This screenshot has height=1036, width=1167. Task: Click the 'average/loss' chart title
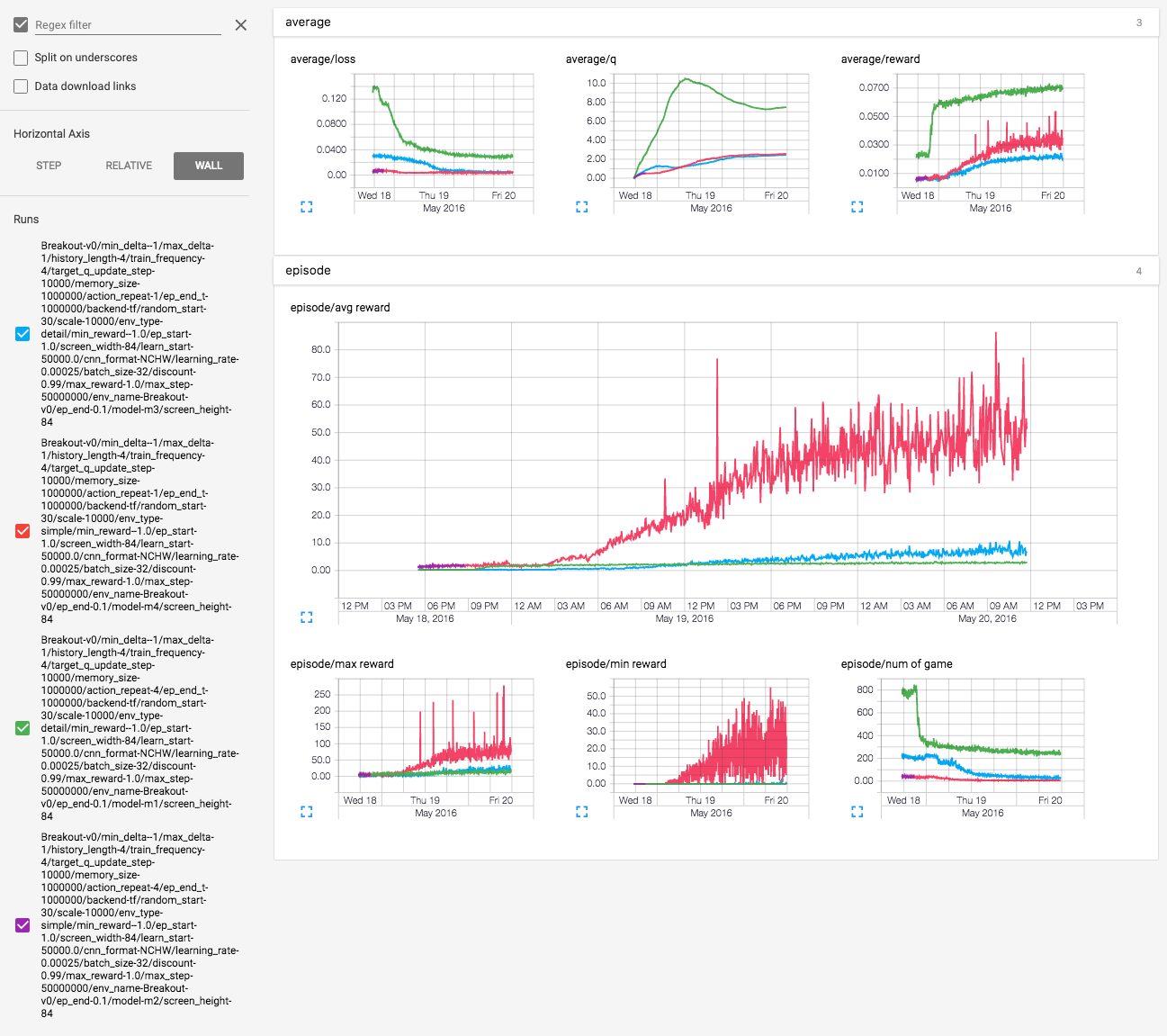pos(323,59)
